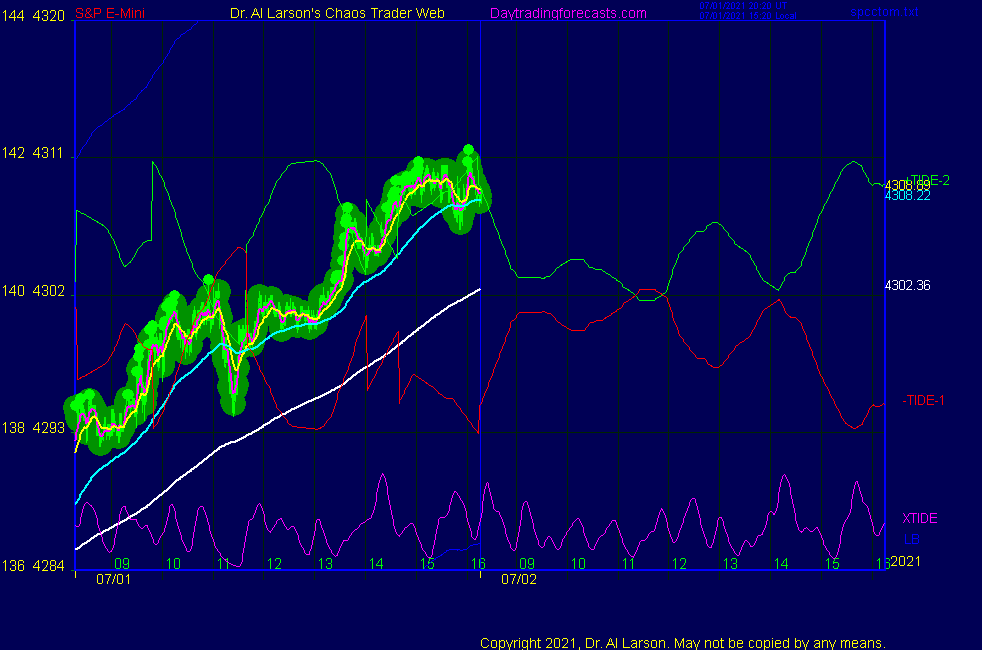Image resolution: width=982 pixels, height=650 pixels.
Task: Click the Dr. Al Larson's Chaos Trader Web heading
Action: tap(337, 13)
